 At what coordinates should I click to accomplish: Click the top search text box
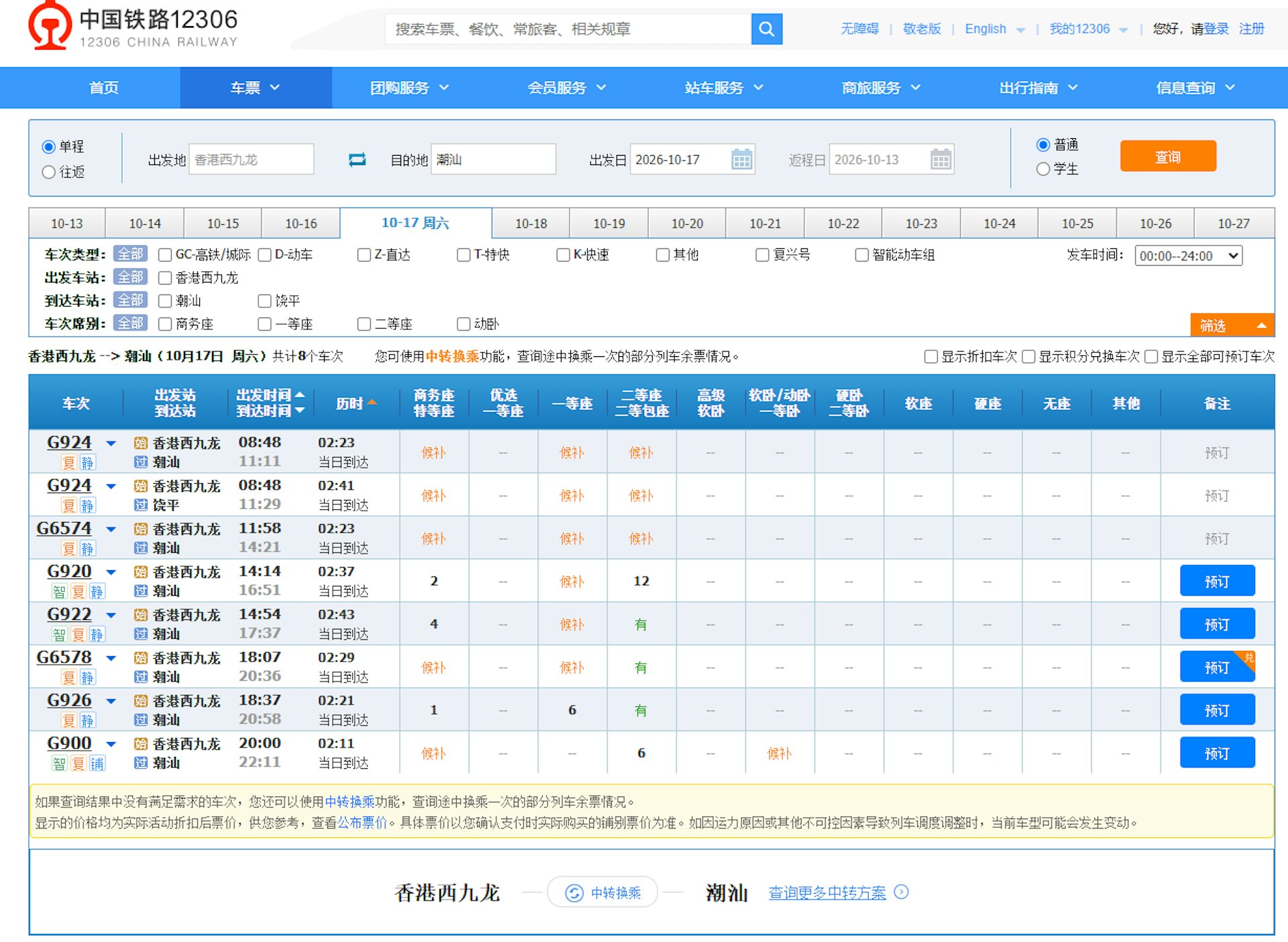[568, 29]
